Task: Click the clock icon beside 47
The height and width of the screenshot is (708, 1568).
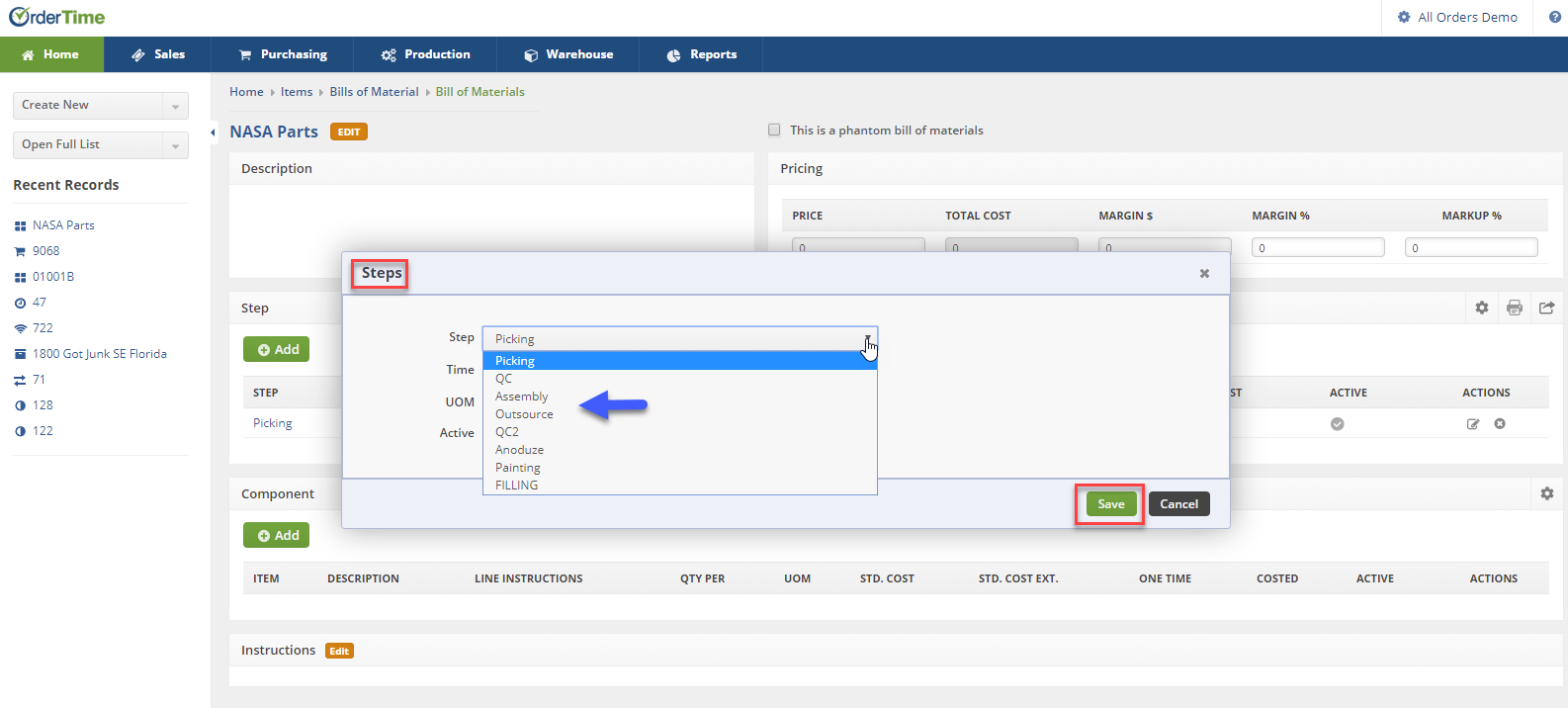Action: (x=20, y=303)
